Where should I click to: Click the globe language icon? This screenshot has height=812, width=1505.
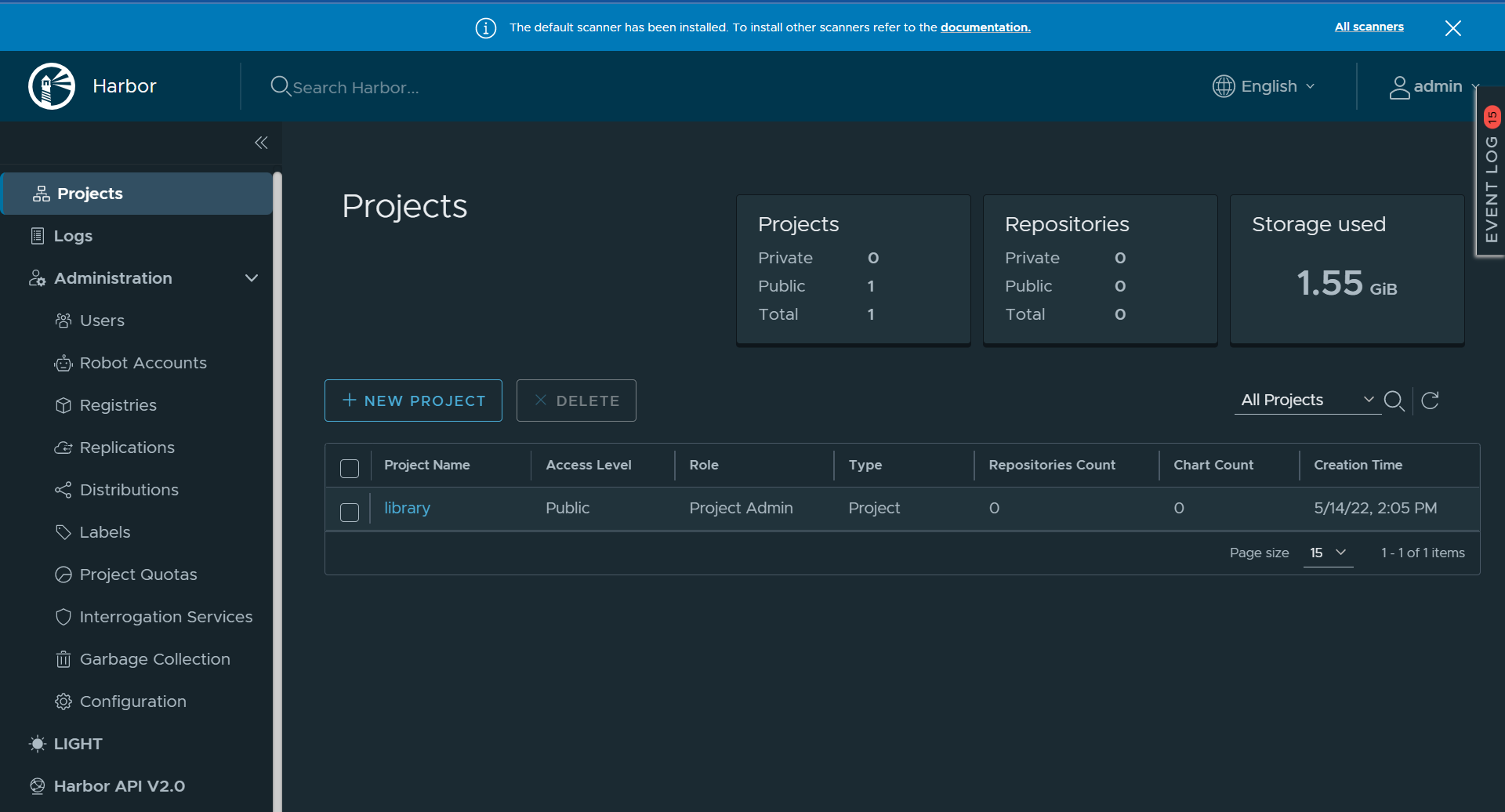(1224, 86)
